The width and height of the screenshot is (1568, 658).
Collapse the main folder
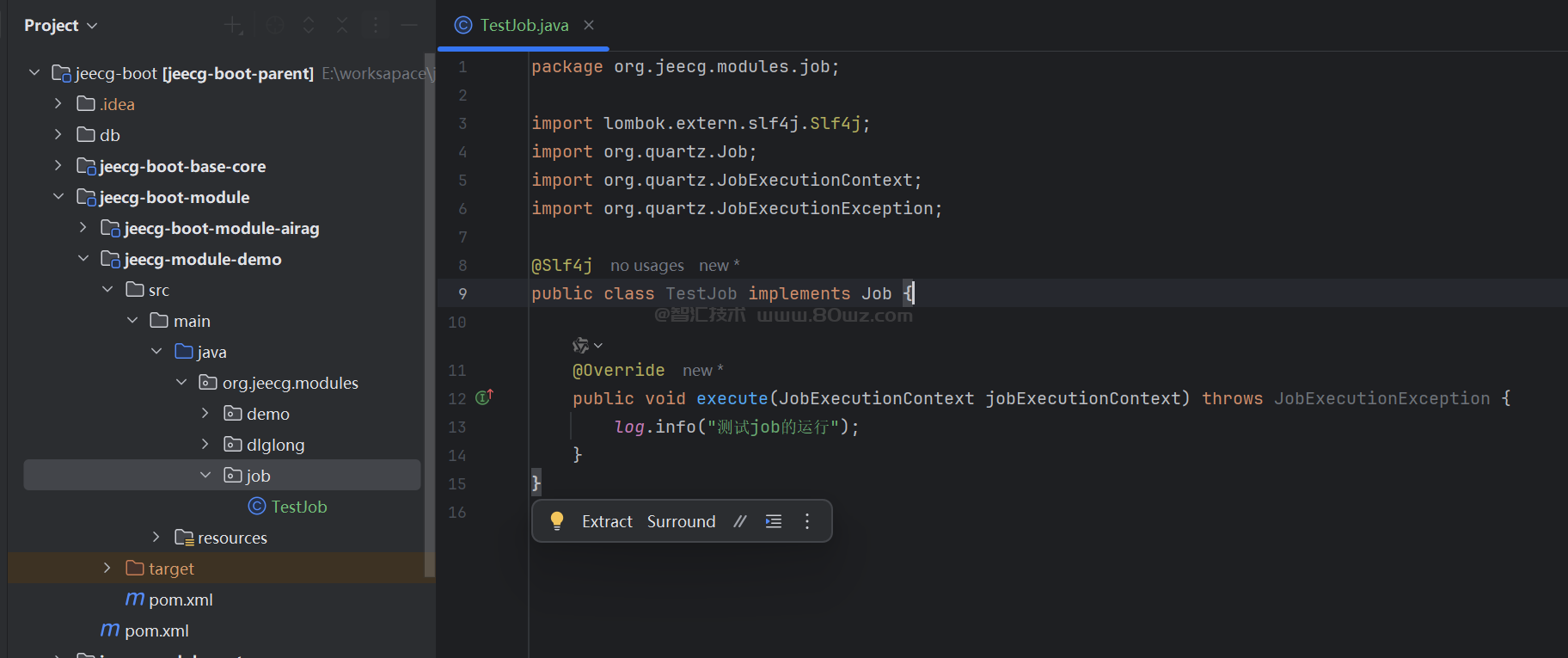[132, 321]
